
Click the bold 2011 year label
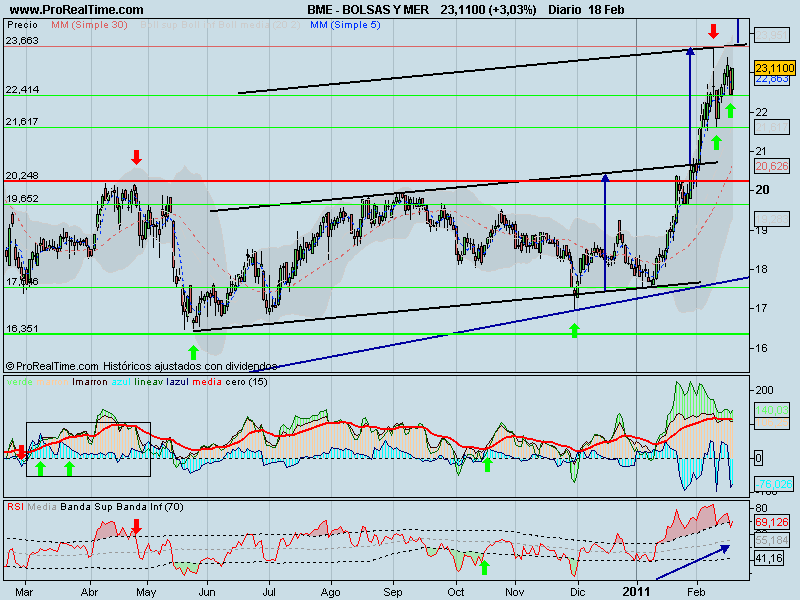[636, 592]
